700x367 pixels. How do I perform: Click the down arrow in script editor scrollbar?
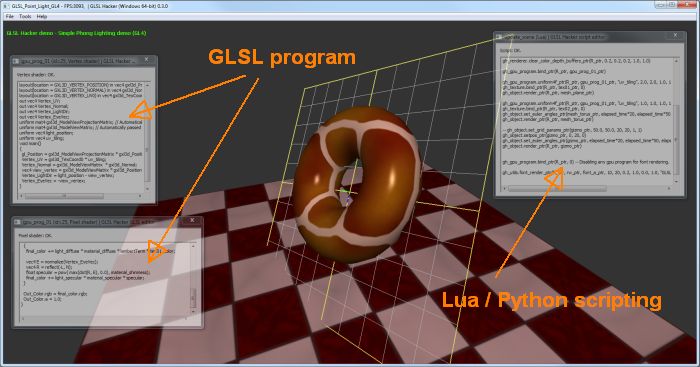[x=676, y=182]
